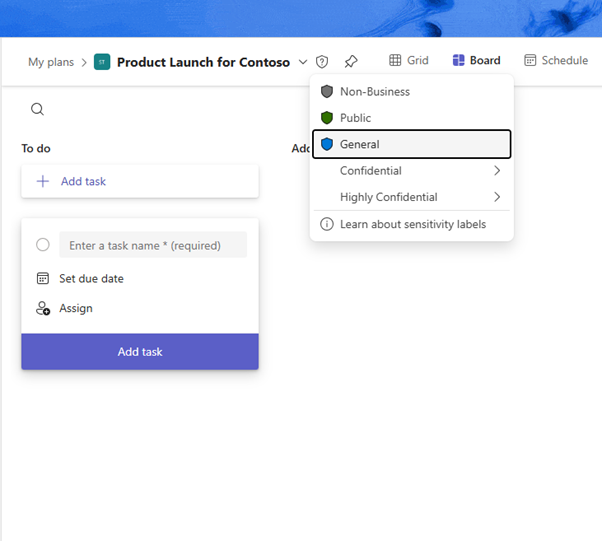Click the search magnifier icon
This screenshot has height=541, width=602.
point(37,109)
